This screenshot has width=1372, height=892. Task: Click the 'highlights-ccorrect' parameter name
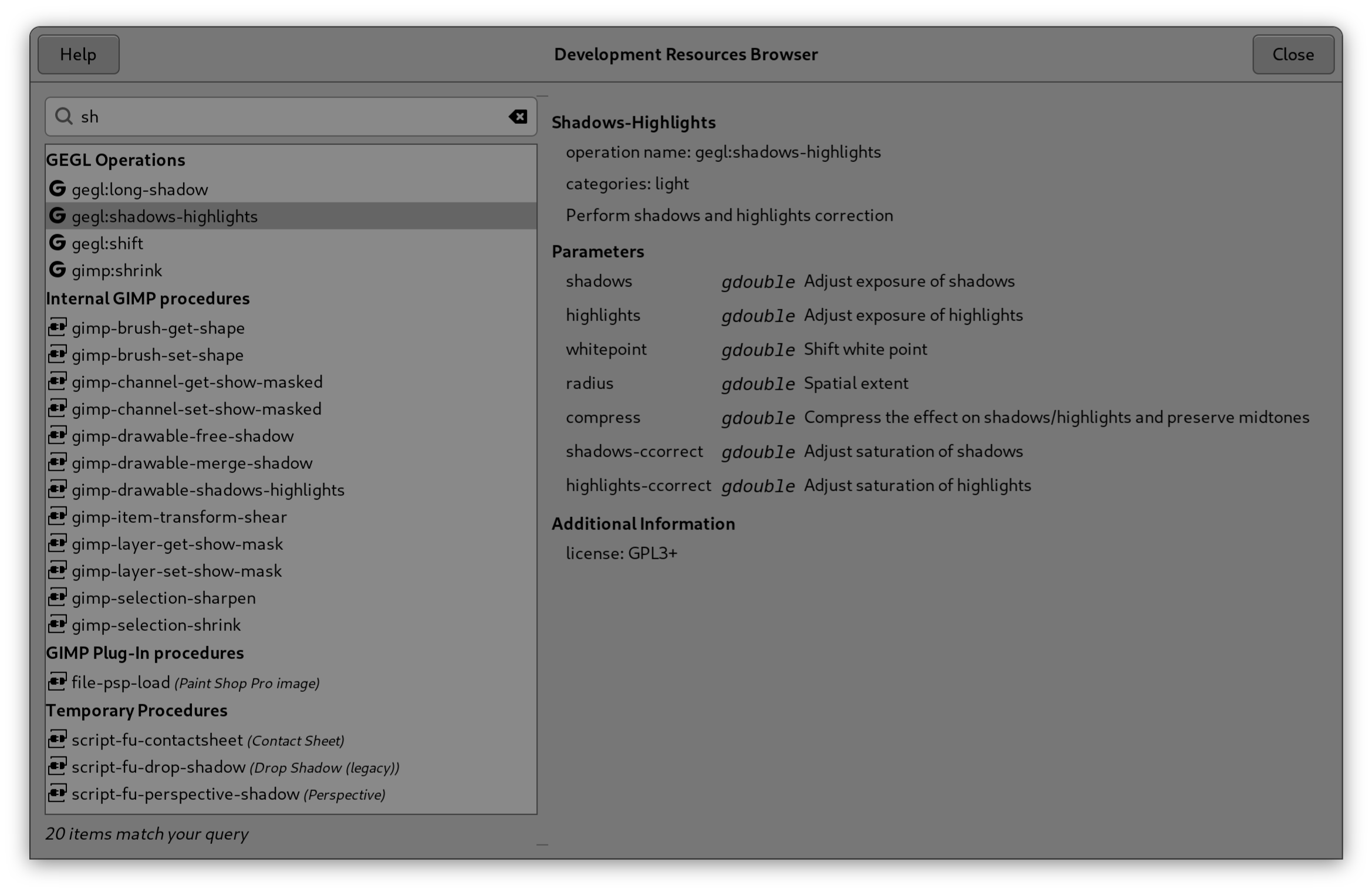pyautogui.click(x=638, y=485)
